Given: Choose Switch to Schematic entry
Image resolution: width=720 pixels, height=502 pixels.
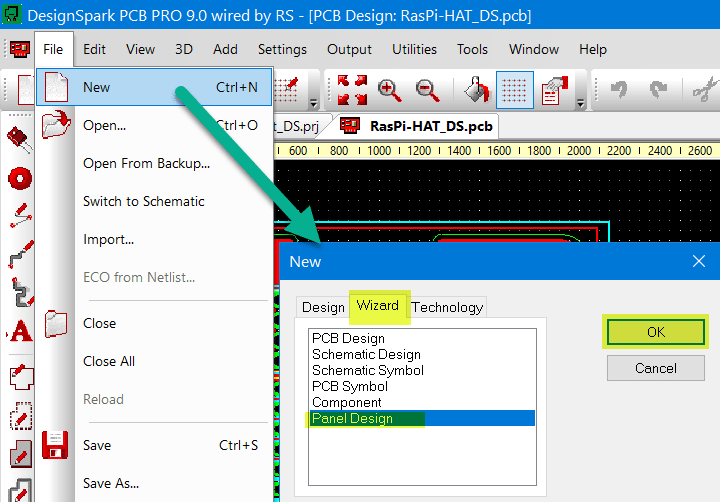Looking at the screenshot, I should 154,201.
